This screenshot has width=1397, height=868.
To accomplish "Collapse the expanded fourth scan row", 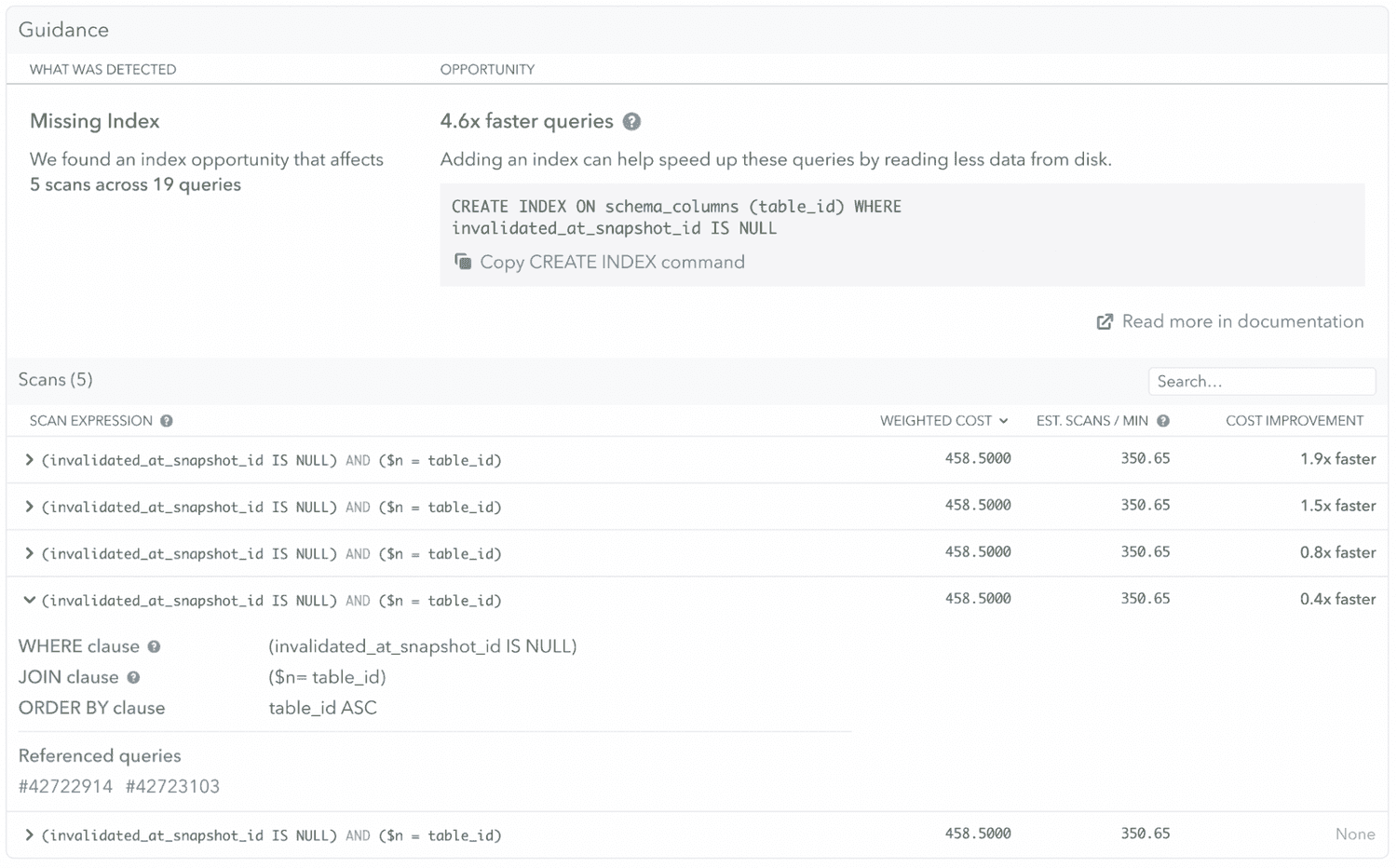I will 28,600.
